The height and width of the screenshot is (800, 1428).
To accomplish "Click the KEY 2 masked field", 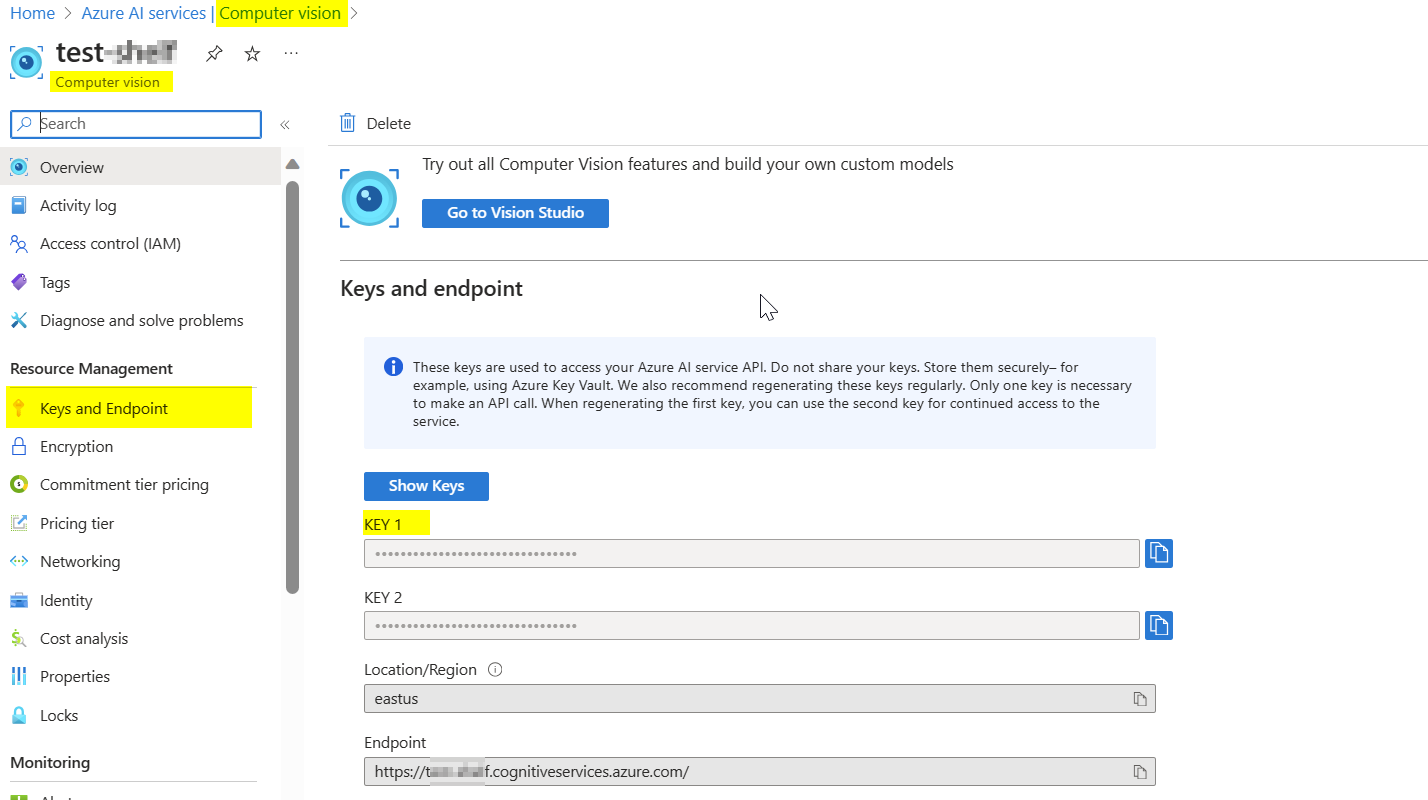I will click(x=752, y=625).
